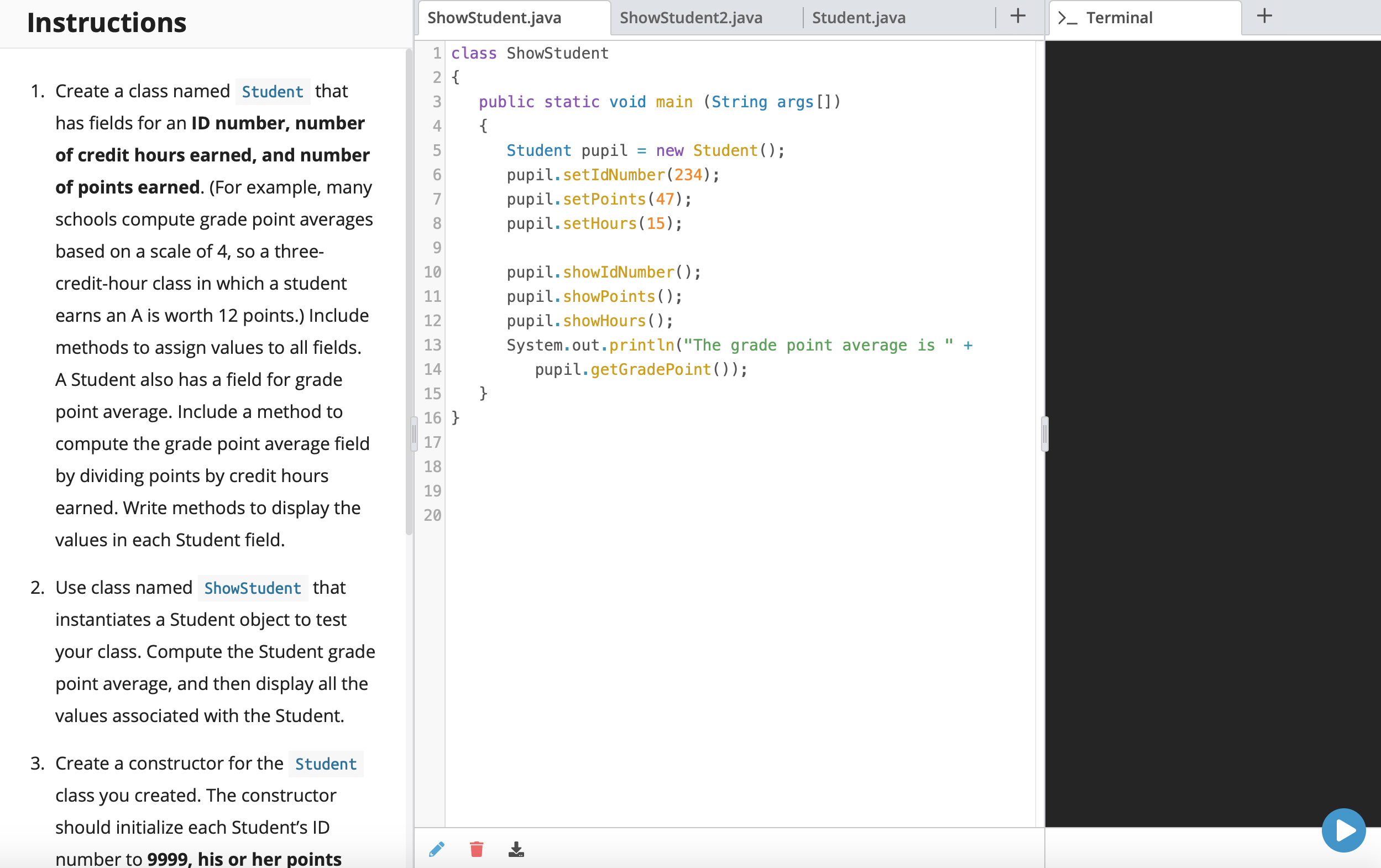
Task: Click the Terminal panel tab label
Action: click(x=1120, y=17)
